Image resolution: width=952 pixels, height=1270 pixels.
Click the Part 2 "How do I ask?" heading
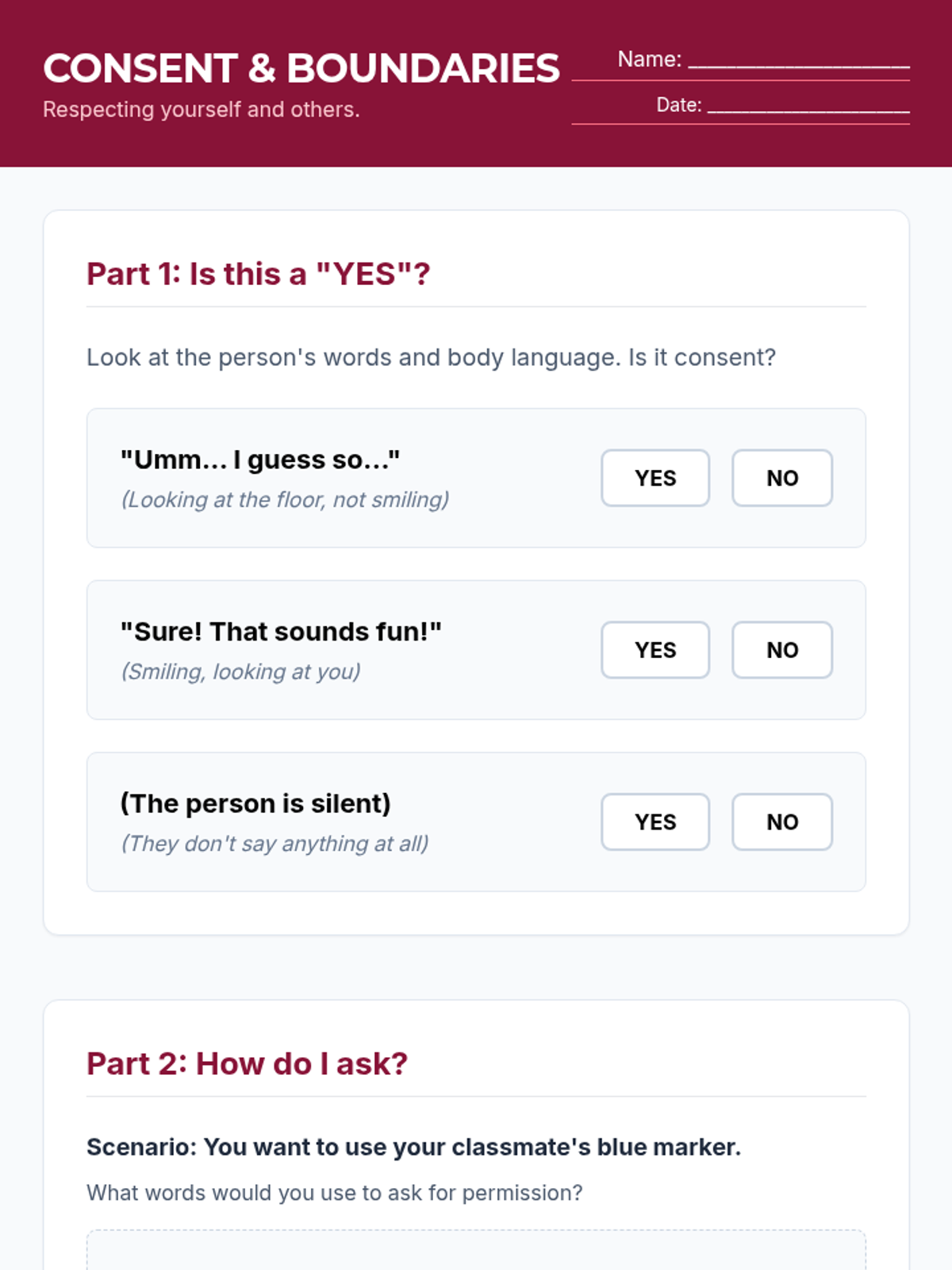(x=247, y=1064)
